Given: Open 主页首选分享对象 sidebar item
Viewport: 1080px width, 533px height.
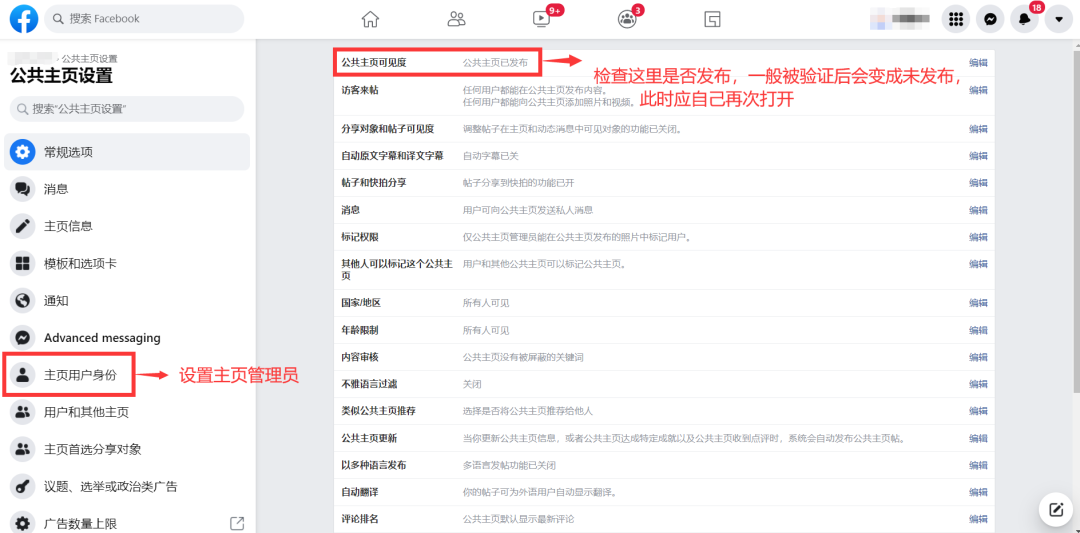Looking at the screenshot, I should [x=127, y=450].
